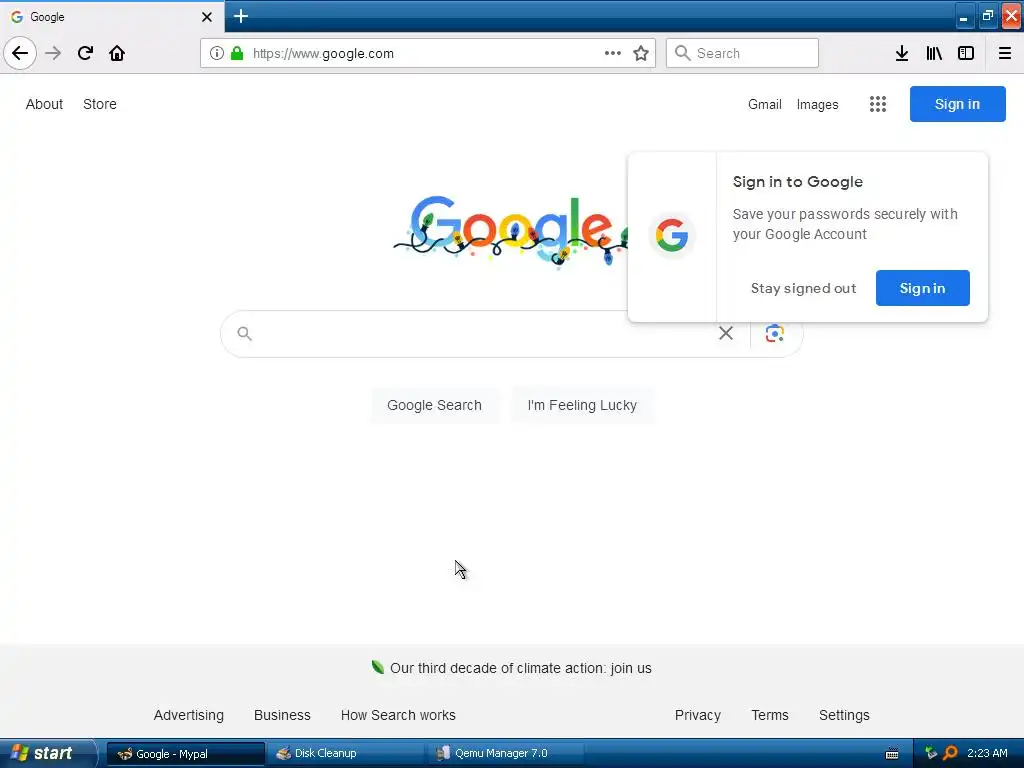Click inside the Google search text box
The width and height of the screenshot is (1024, 768).
coord(485,334)
